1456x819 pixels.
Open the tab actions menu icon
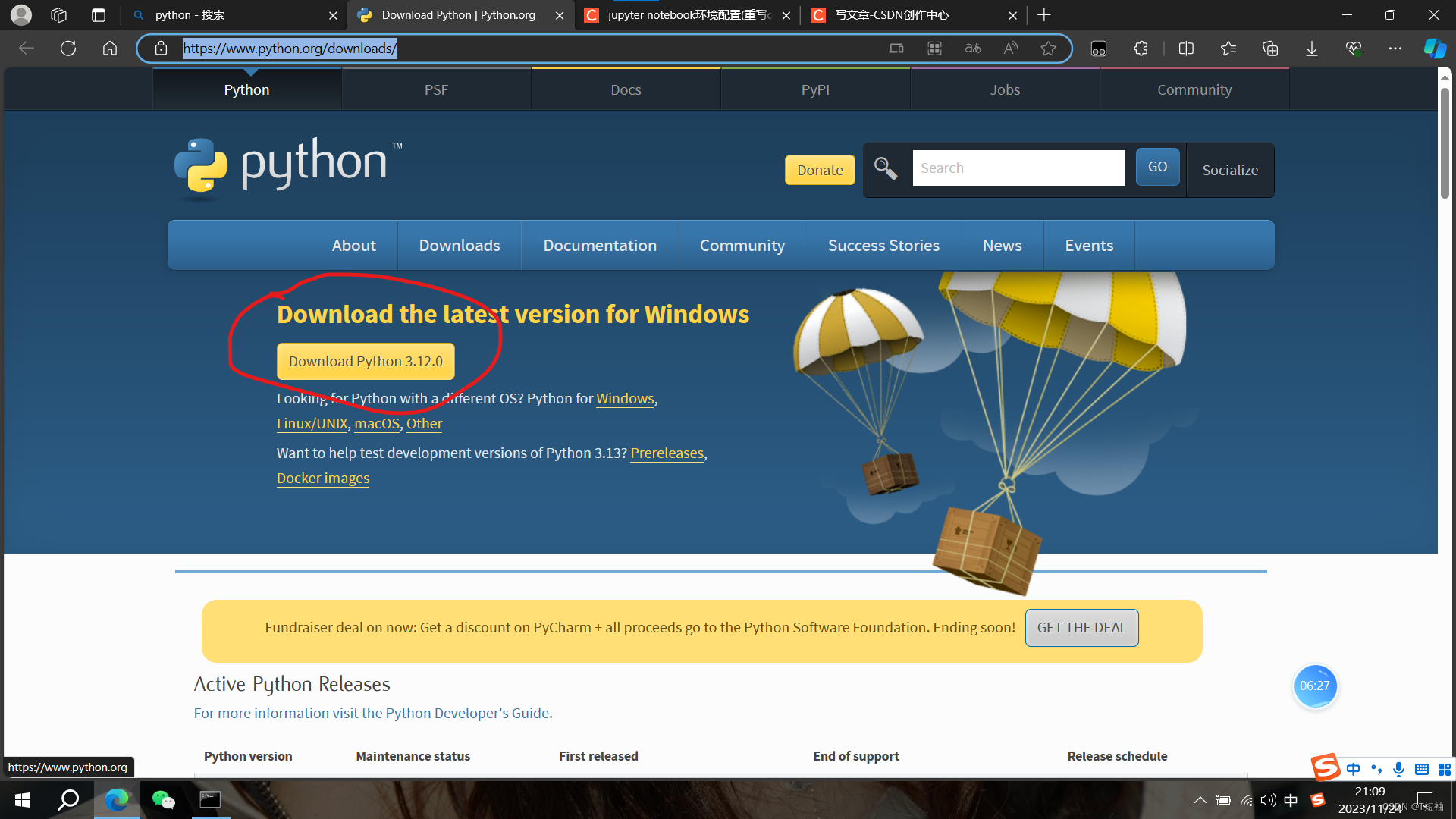click(98, 15)
